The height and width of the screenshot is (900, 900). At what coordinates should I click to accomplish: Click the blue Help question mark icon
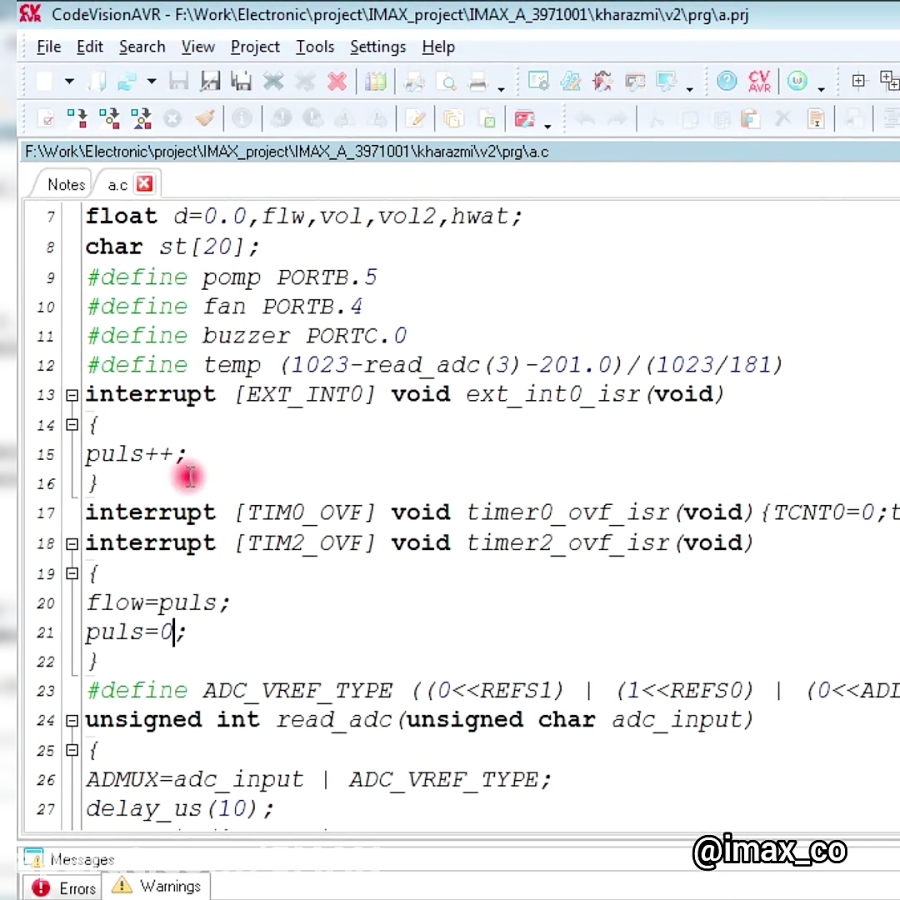click(727, 82)
